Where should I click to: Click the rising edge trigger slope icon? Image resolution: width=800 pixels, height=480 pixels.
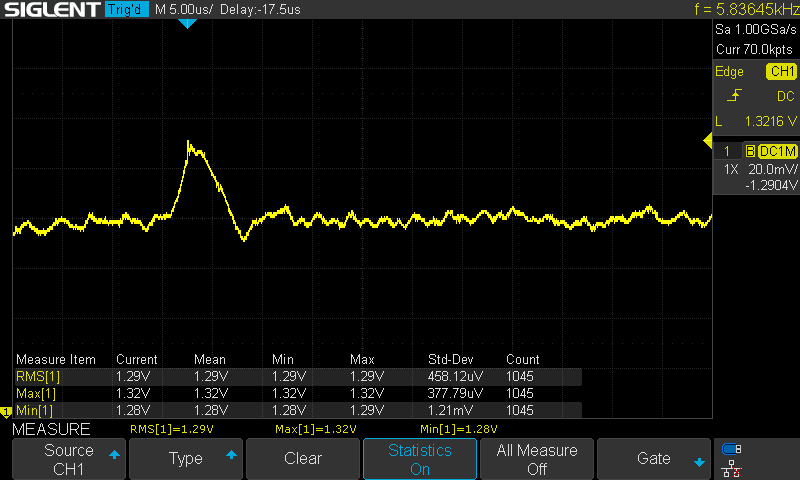734,95
